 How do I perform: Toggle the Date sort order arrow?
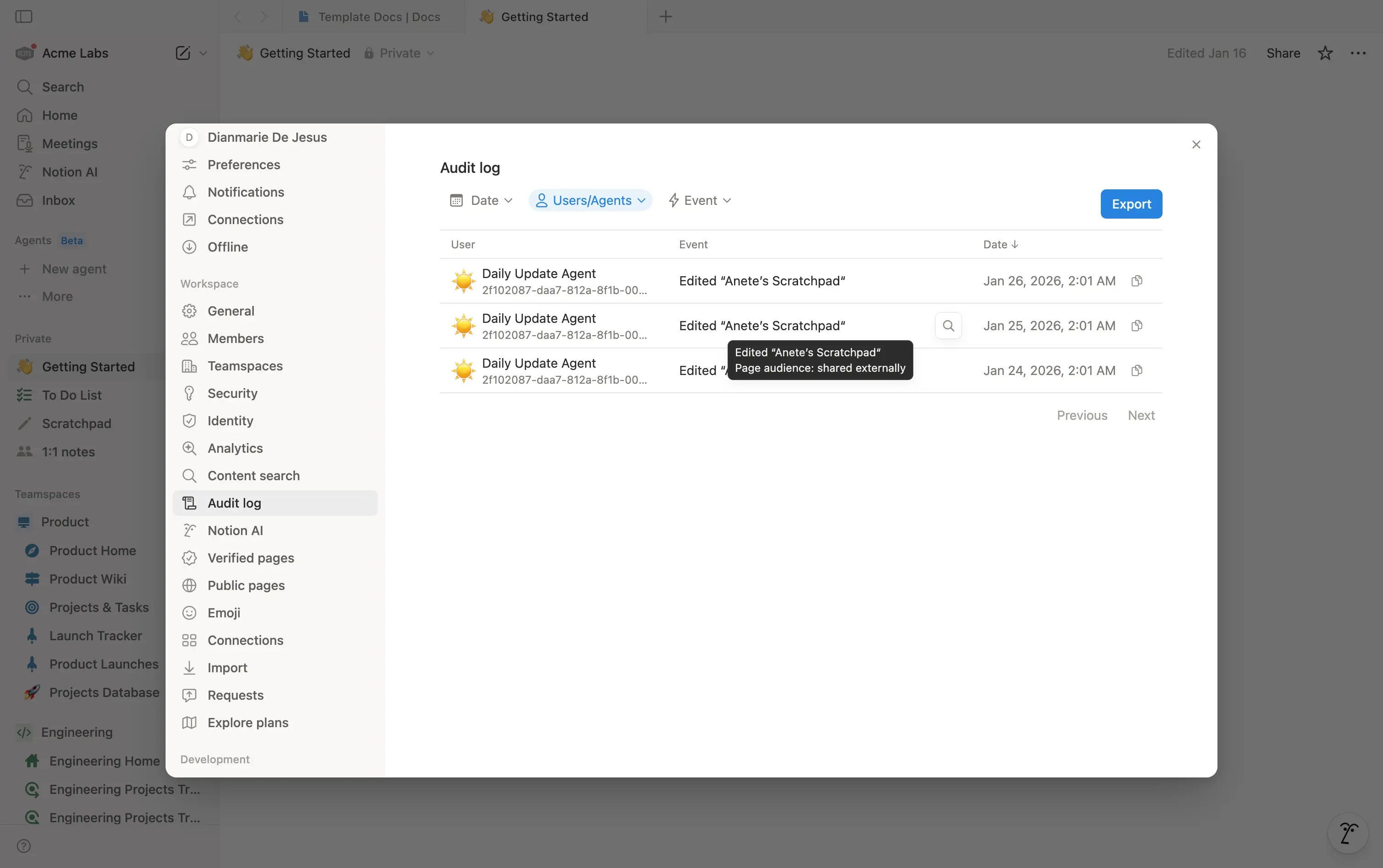(1014, 244)
